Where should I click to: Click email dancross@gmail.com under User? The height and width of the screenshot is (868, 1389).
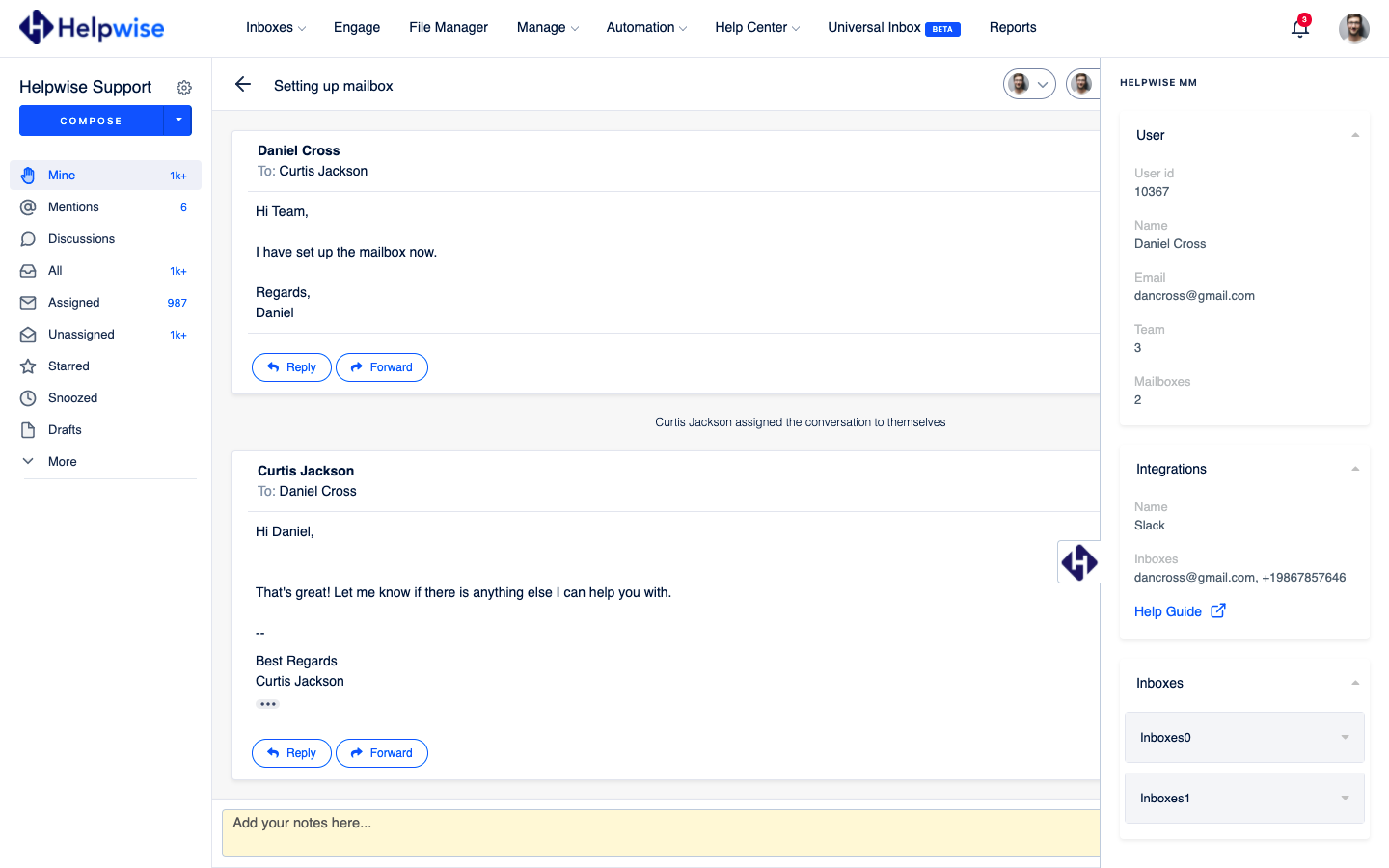[1194, 296]
